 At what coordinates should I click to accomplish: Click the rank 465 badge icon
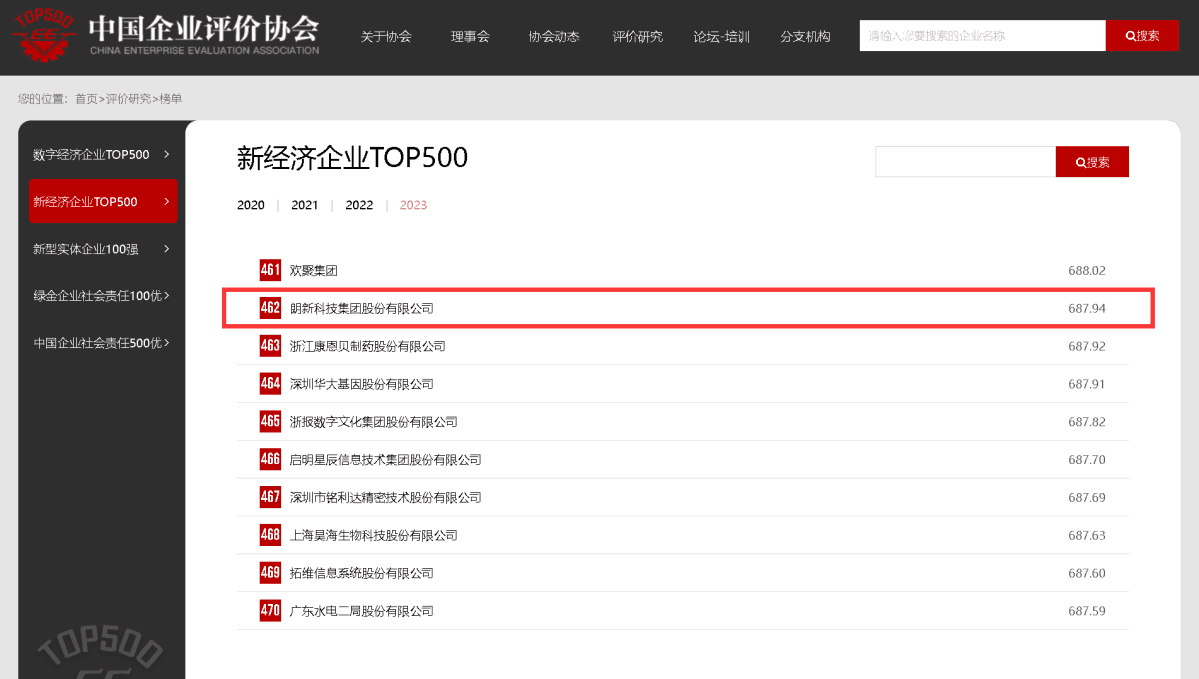(270, 421)
